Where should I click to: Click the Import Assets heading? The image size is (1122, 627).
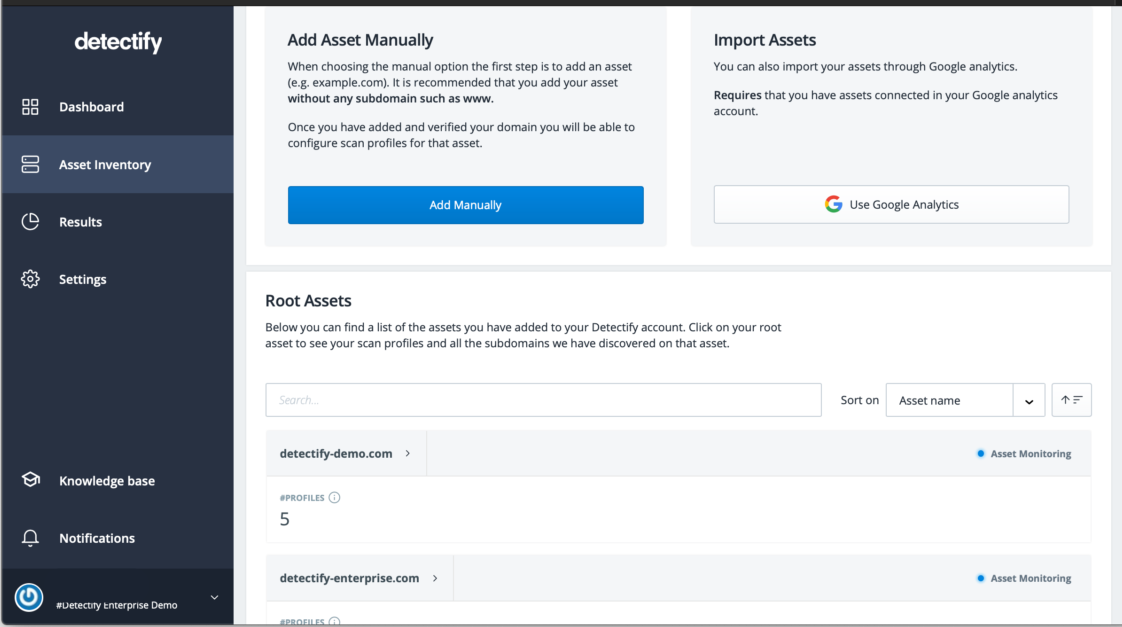764,40
